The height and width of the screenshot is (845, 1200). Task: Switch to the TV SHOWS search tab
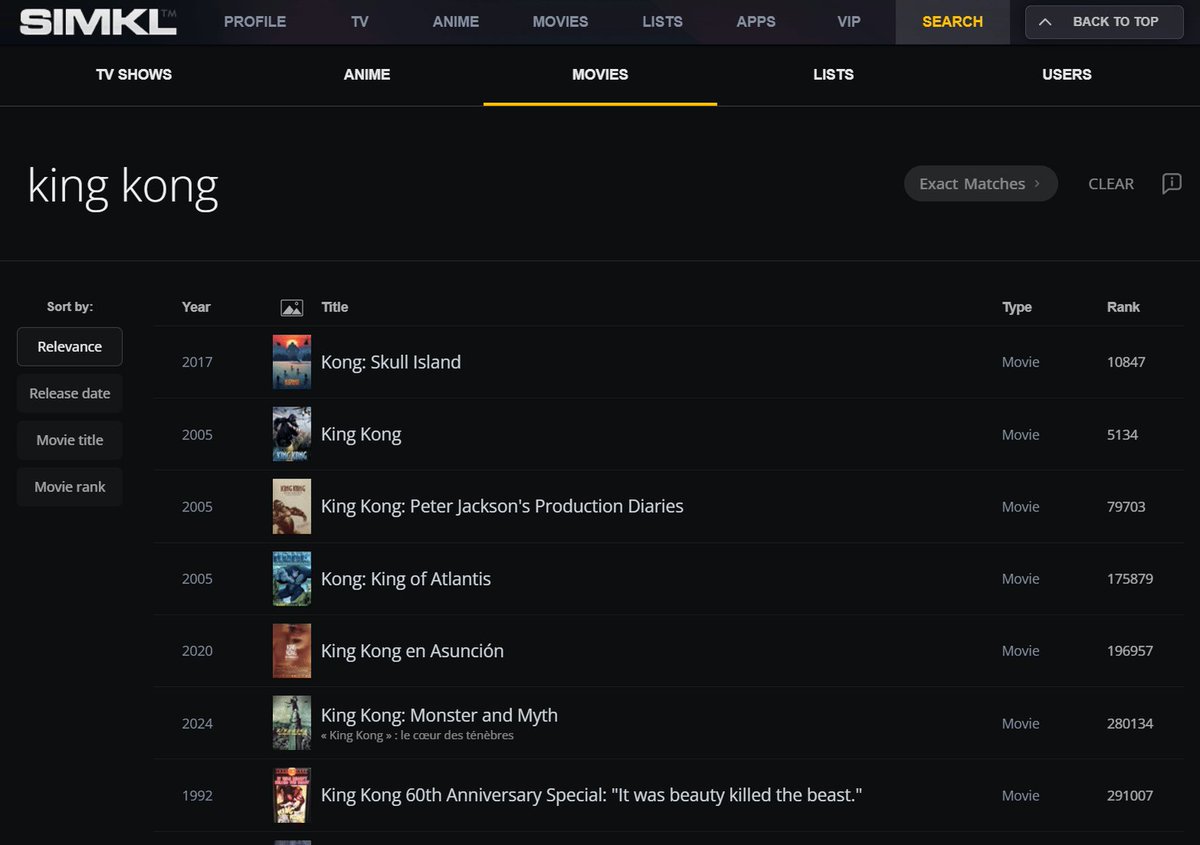click(x=134, y=75)
